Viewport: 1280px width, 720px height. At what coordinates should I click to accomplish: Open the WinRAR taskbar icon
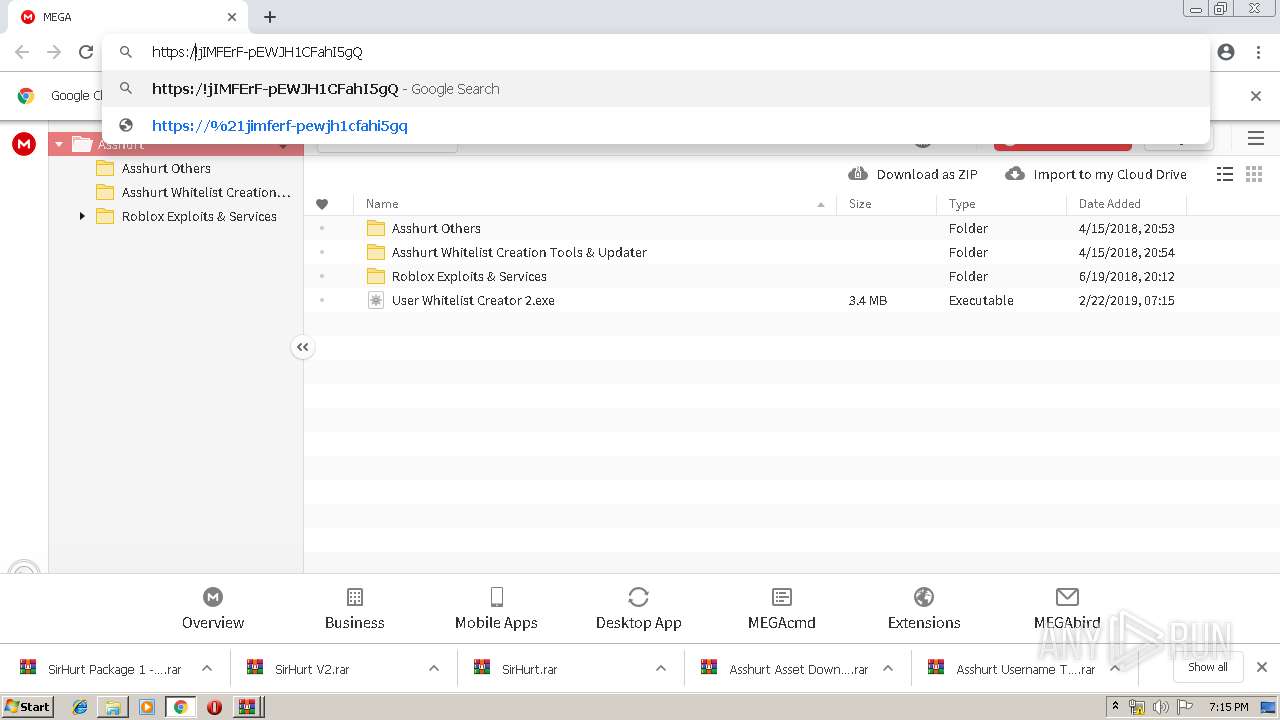[x=247, y=707]
